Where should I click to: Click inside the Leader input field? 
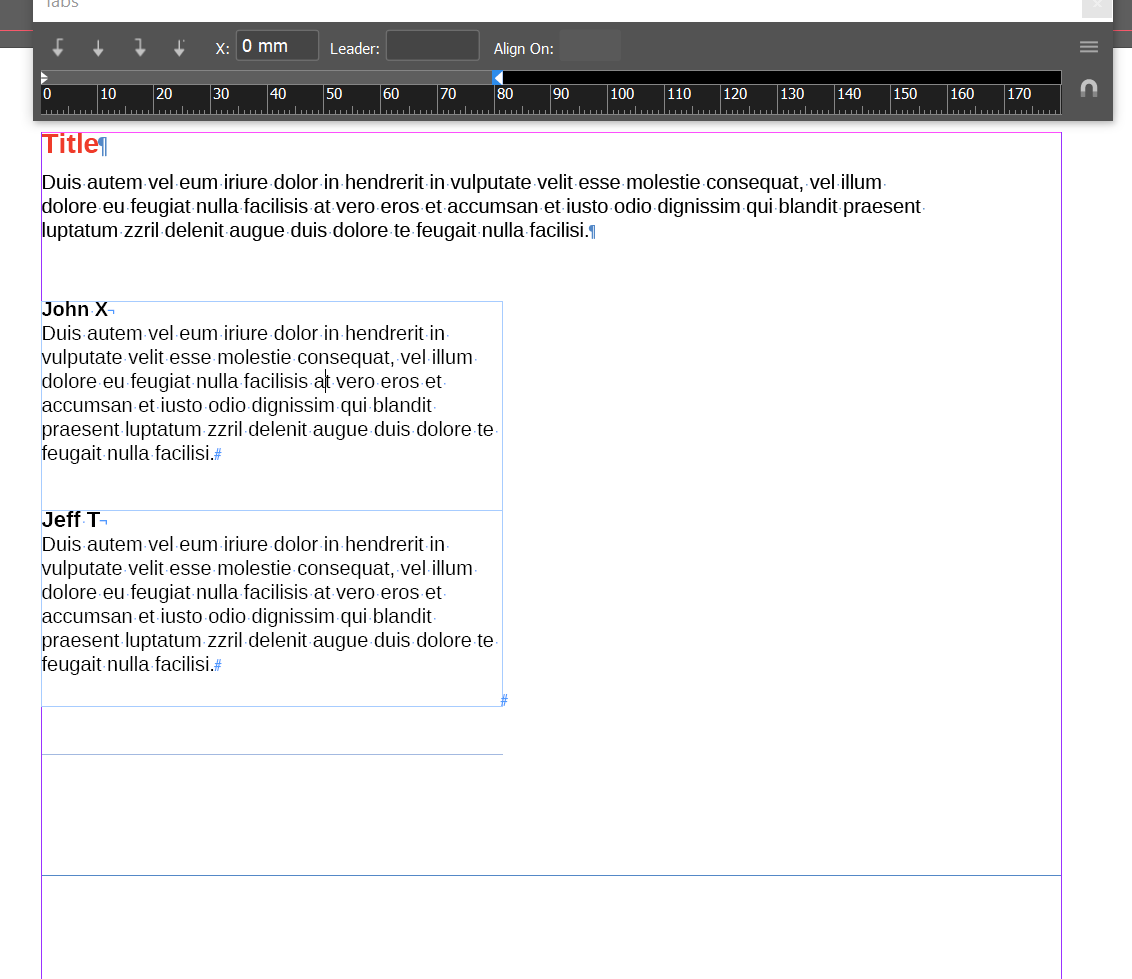click(432, 45)
